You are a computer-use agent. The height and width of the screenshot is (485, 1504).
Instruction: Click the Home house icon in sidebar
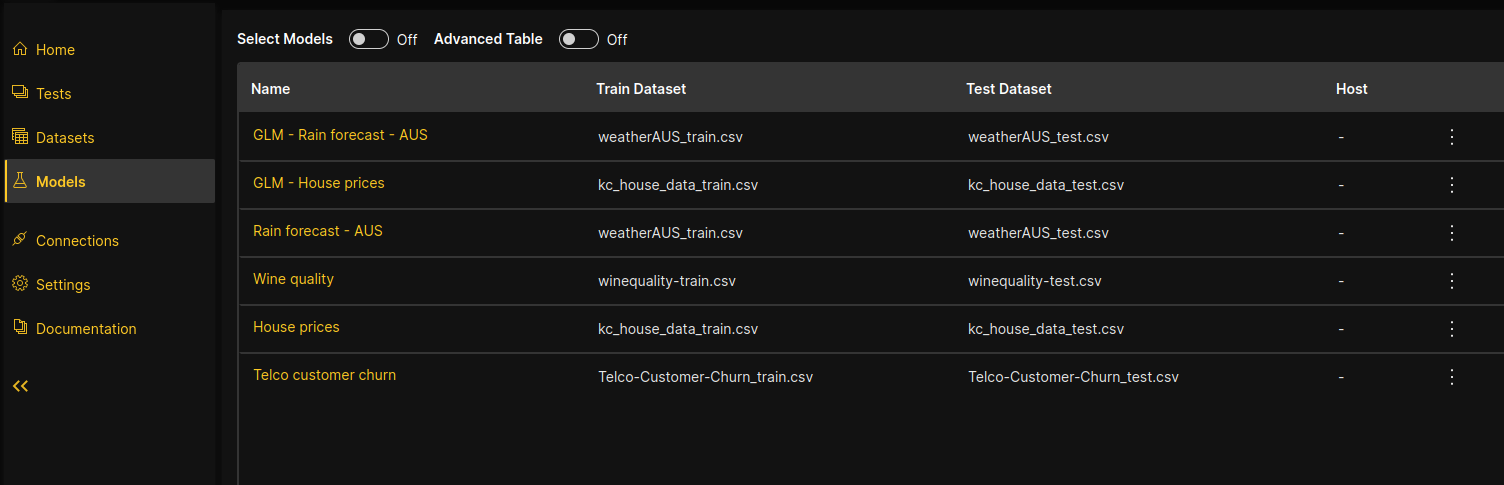(20, 49)
